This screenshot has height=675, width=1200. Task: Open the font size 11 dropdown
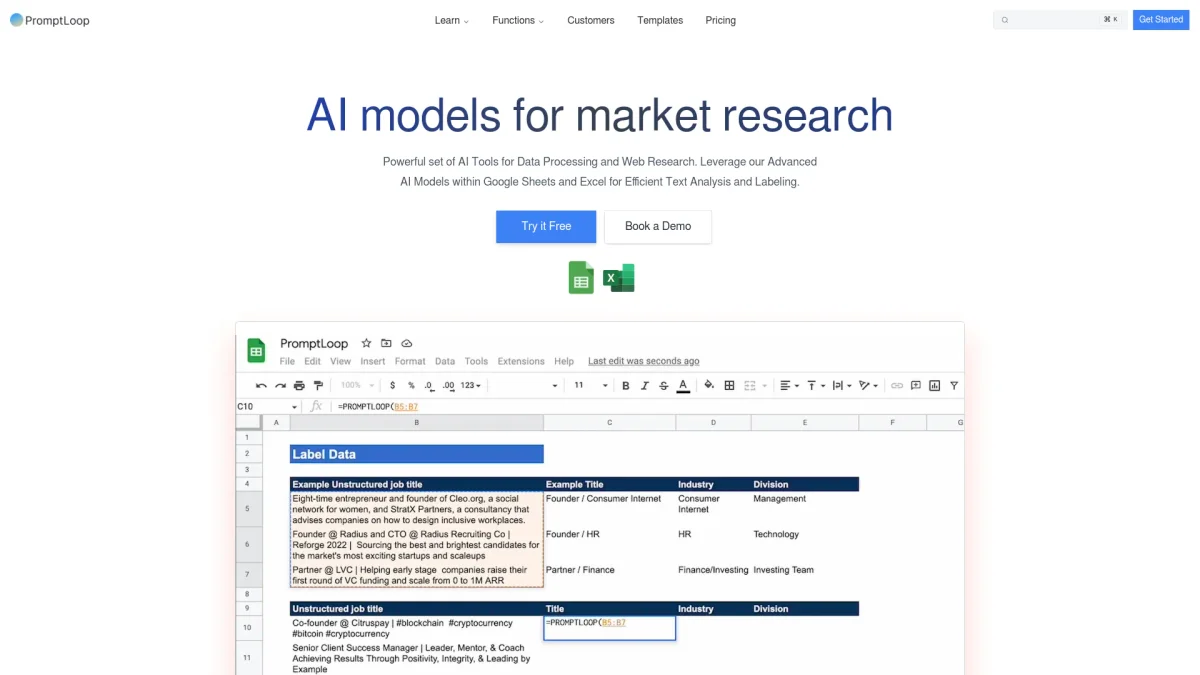click(x=590, y=385)
